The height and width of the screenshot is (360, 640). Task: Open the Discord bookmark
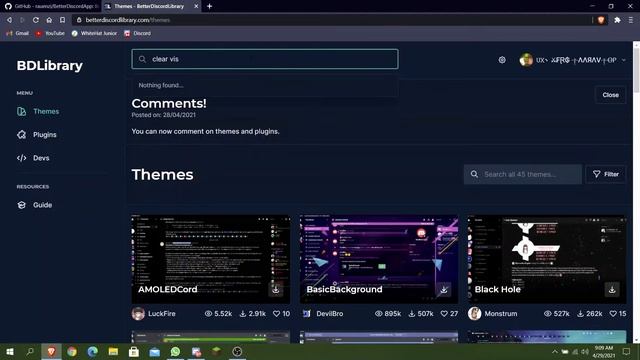138,33
